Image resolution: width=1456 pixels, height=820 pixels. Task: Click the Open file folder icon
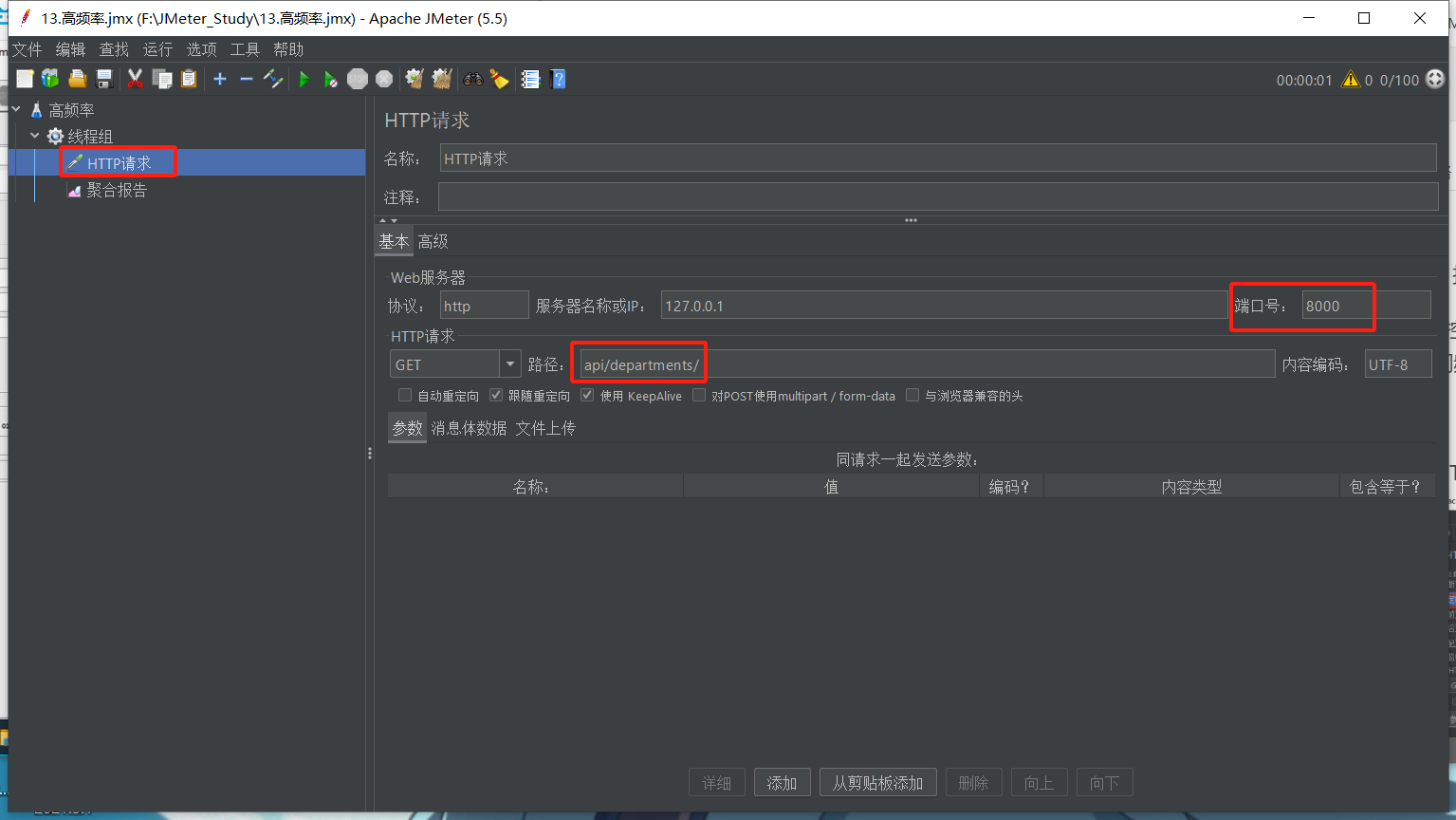click(78, 79)
